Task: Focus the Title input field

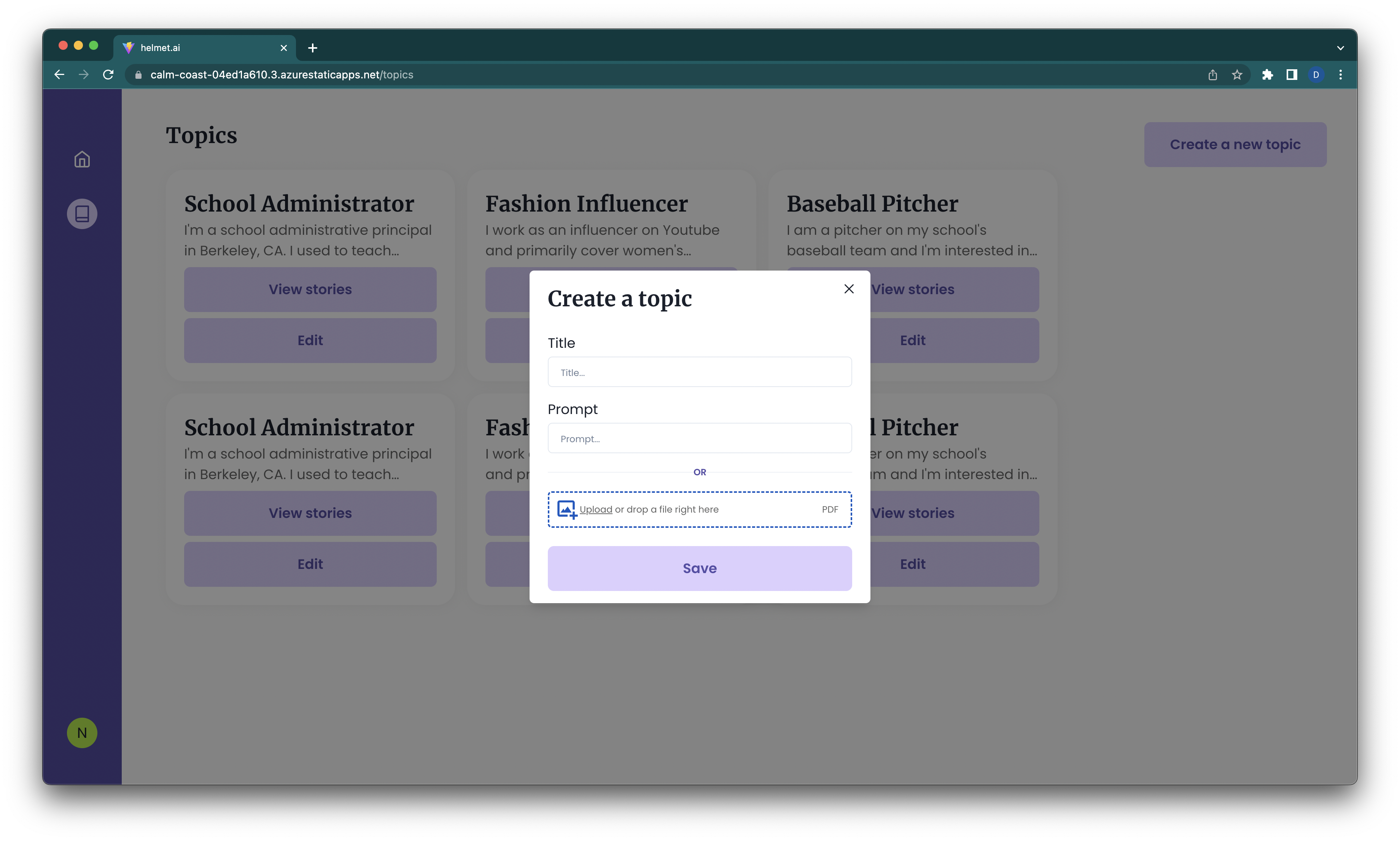Action: (699, 372)
